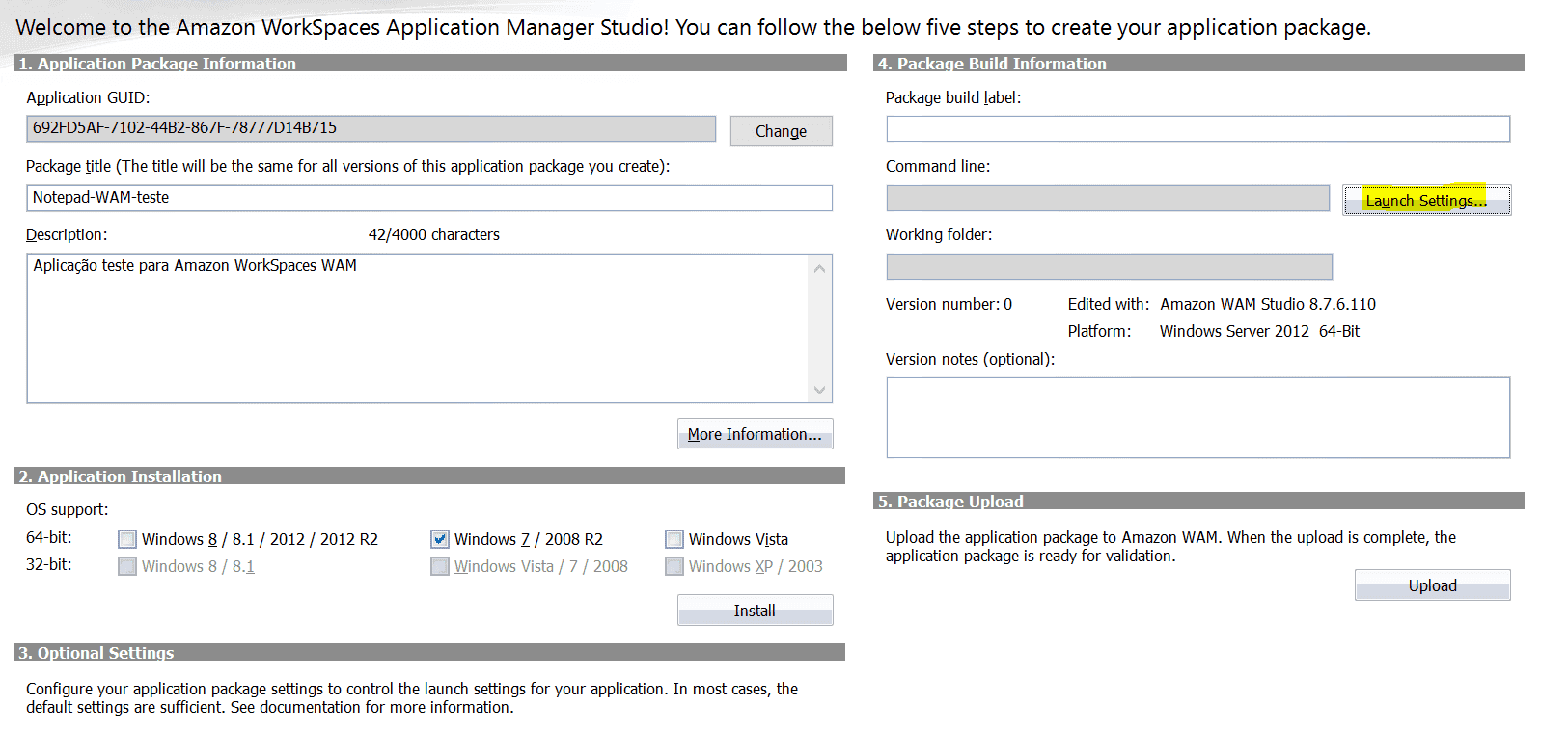Enable 64-bit Windows 8 / 8.1 / 2012 checkbox
Viewport: 1568px width, 734px height.
(x=127, y=539)
